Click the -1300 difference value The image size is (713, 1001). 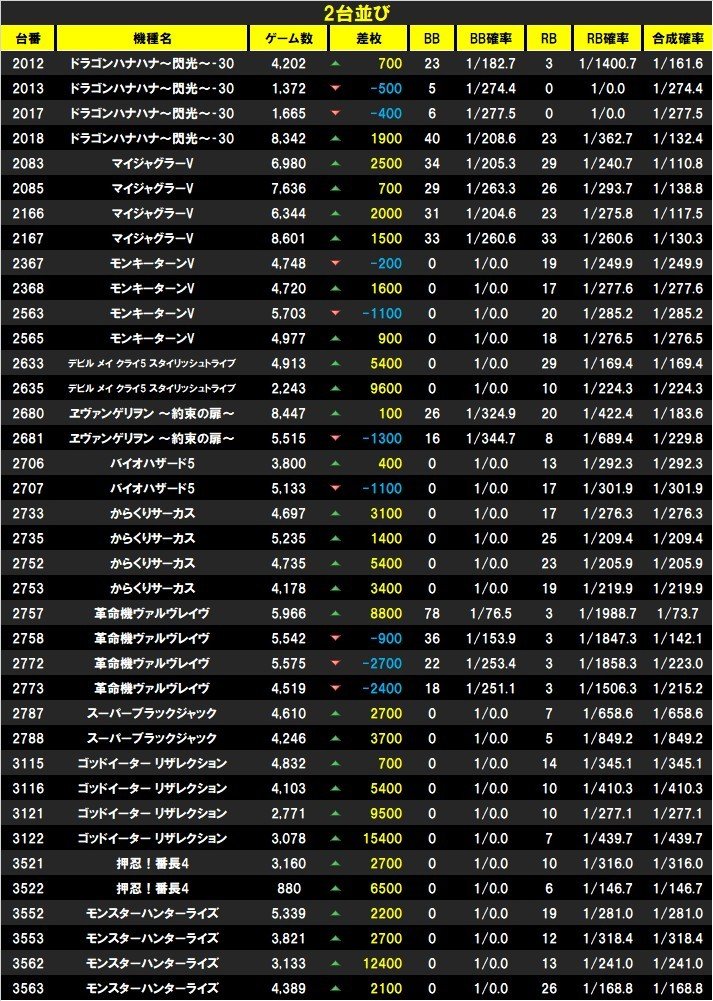pyautogui.click(x=382, y=439)
